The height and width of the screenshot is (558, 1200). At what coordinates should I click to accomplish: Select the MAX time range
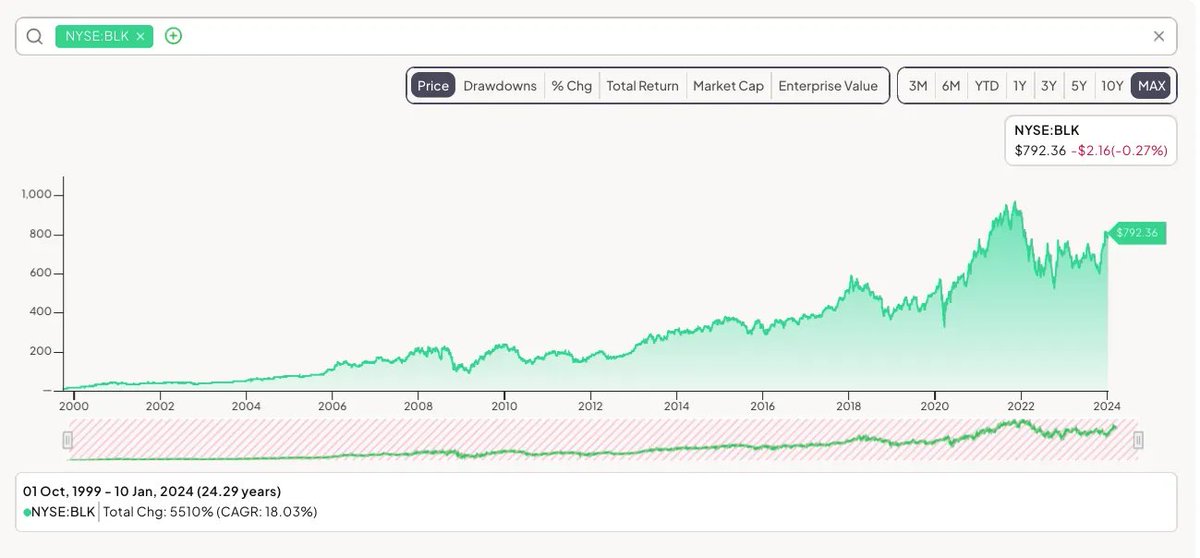pyautogui.click(x=1152, y=86)
